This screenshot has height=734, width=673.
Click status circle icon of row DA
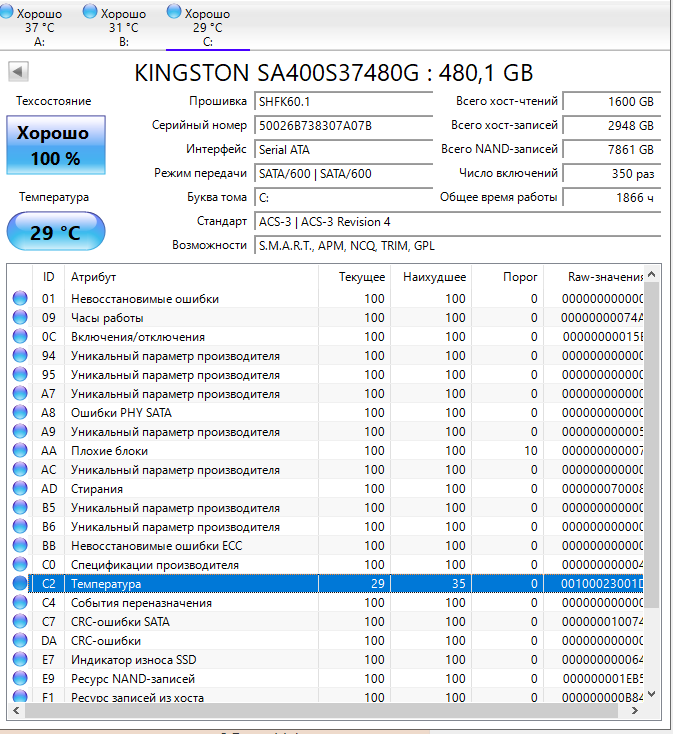coord(20,640)
